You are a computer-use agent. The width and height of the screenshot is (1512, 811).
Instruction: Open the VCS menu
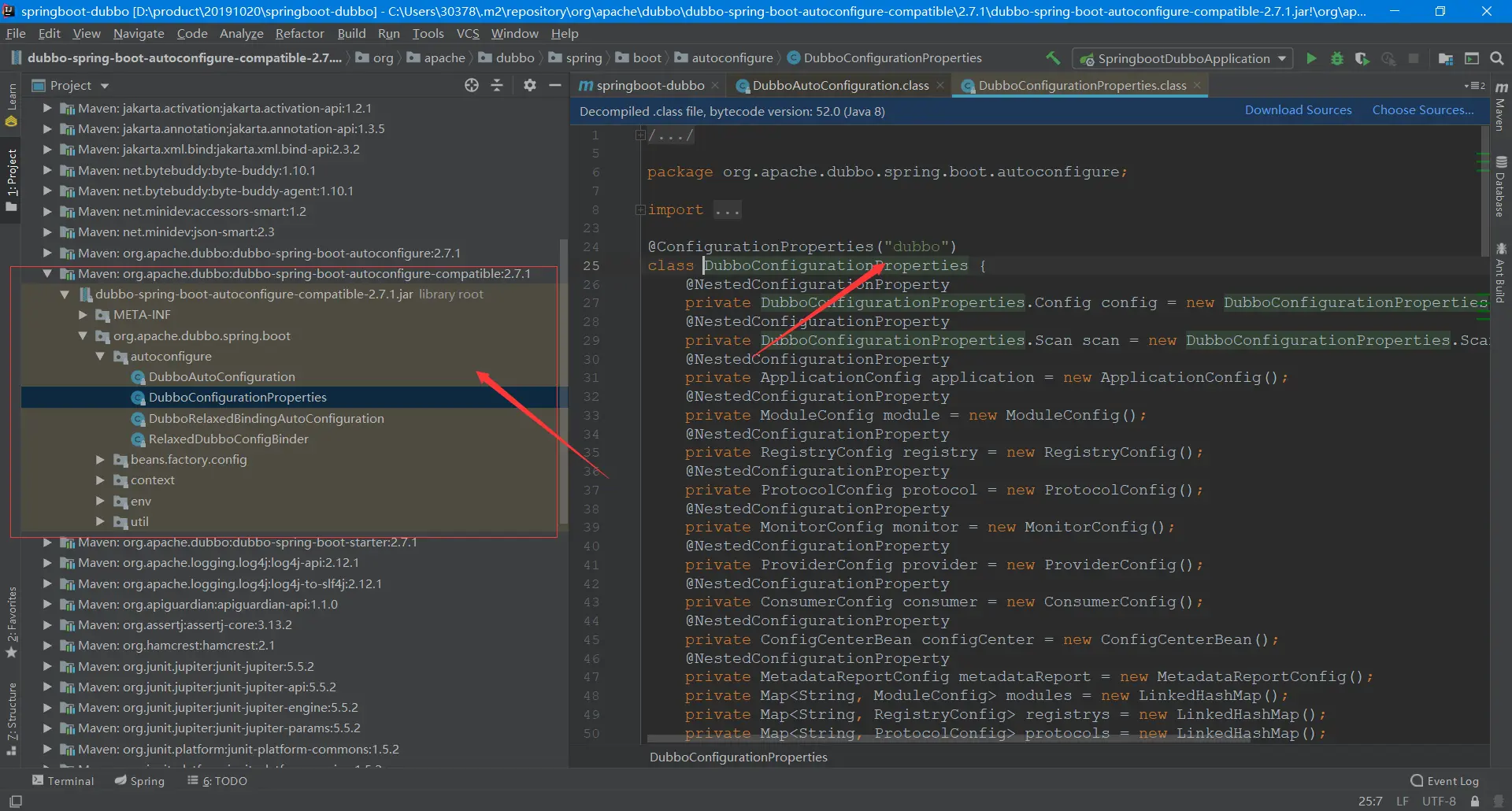pos(468,33)
